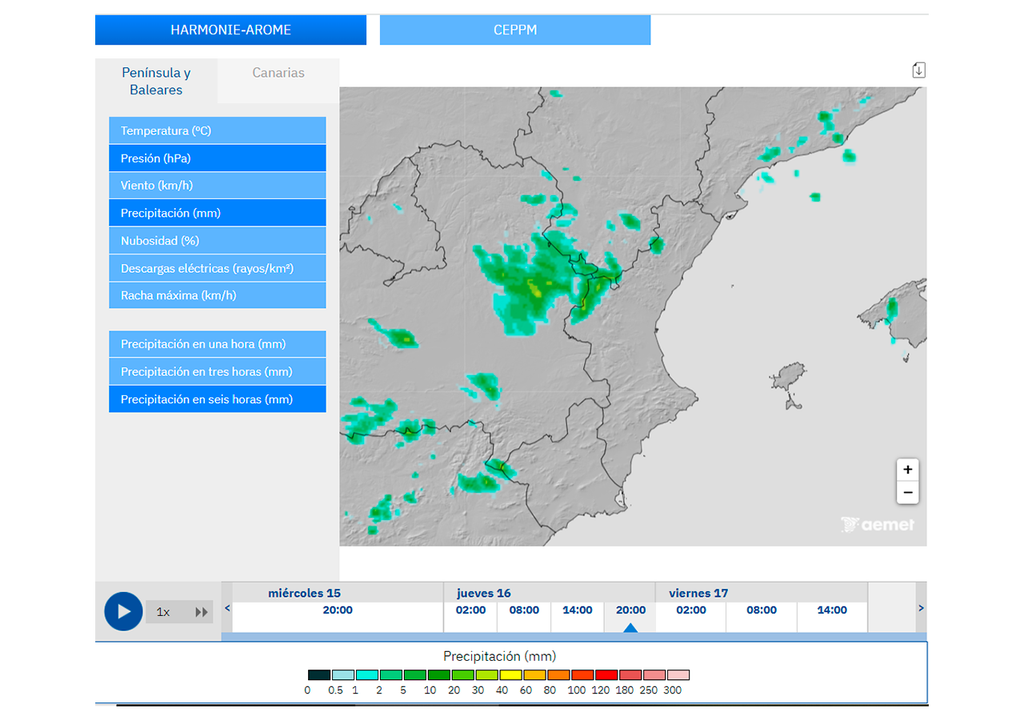Switch to the CEPPM model tab
Image resolution: width=1024 pixels, height=720 pixels.
click(x=515, y=30)
